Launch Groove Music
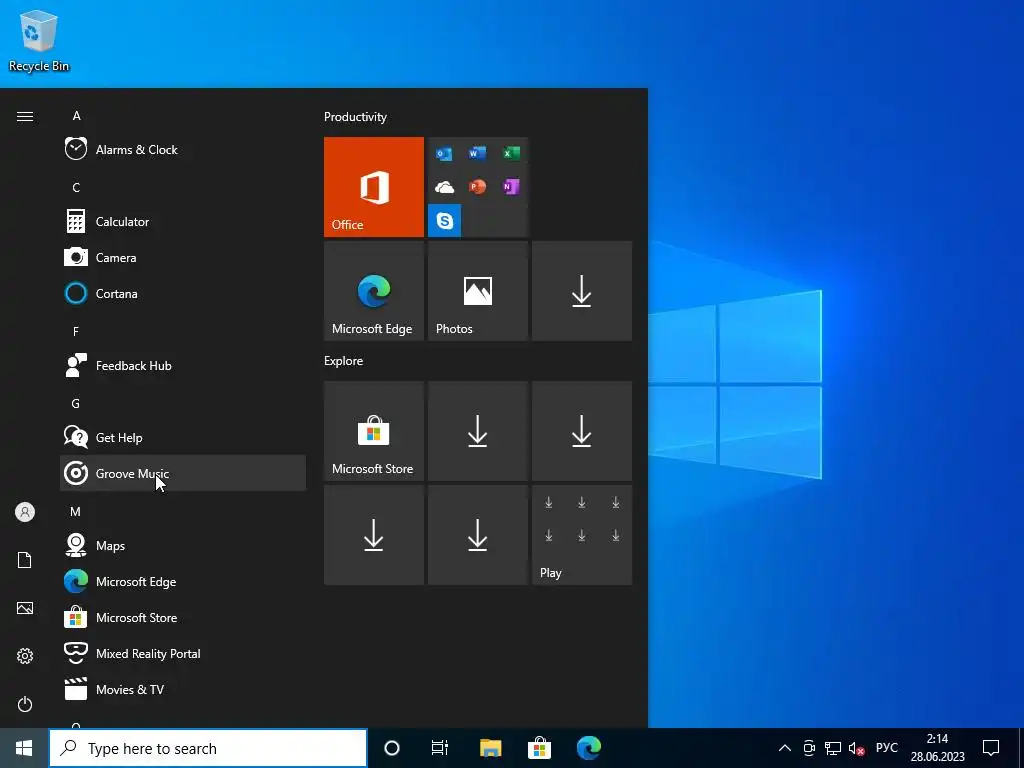 [183, 473]
